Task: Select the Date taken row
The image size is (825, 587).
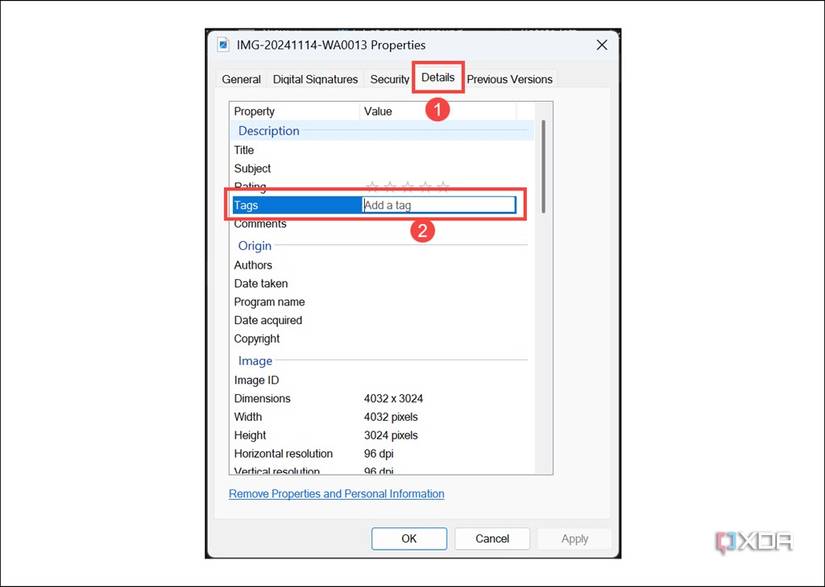Action: pyautogui.click(x=382, y=284)
